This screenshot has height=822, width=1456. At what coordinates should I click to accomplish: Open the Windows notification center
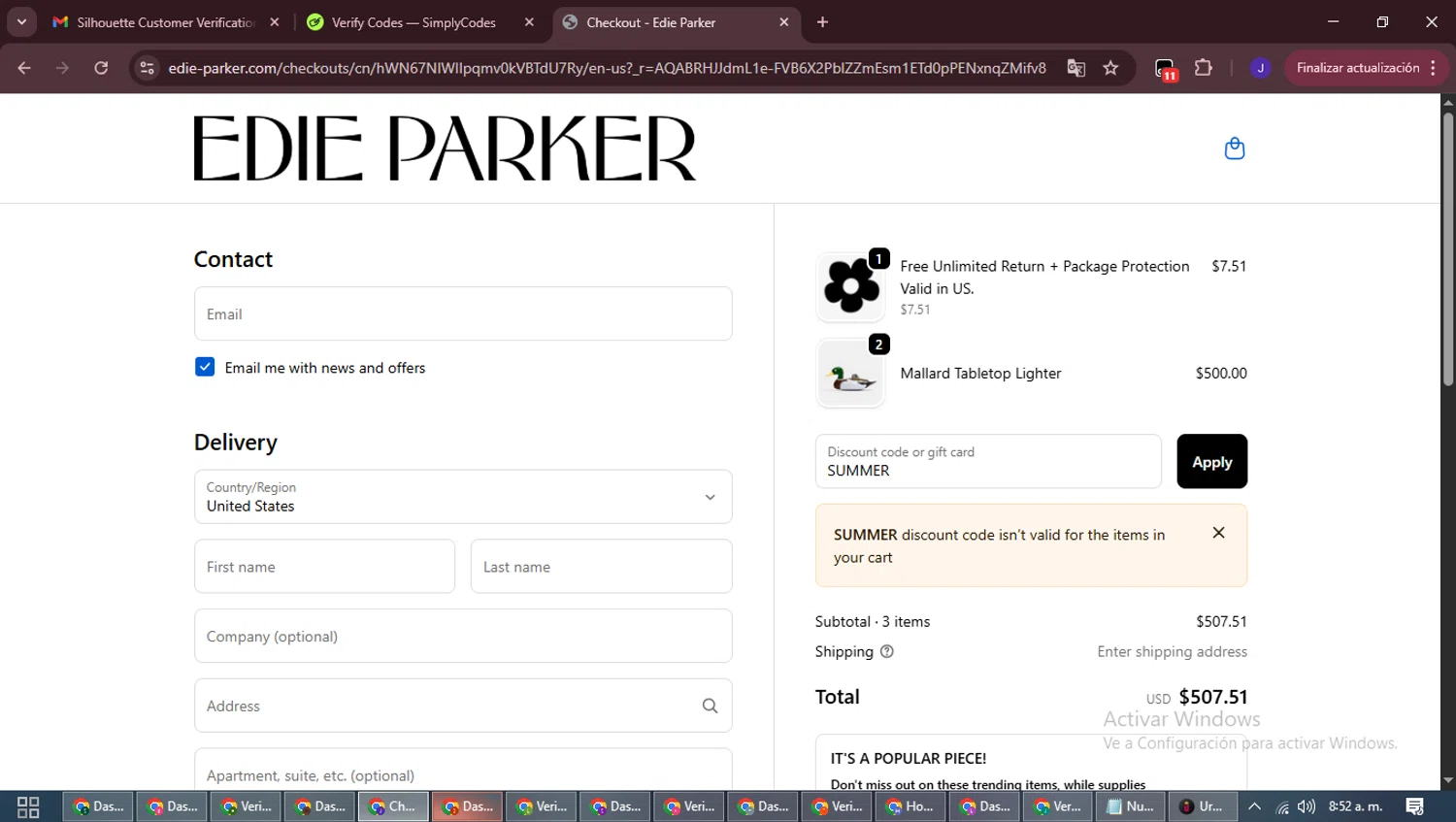1414,806
